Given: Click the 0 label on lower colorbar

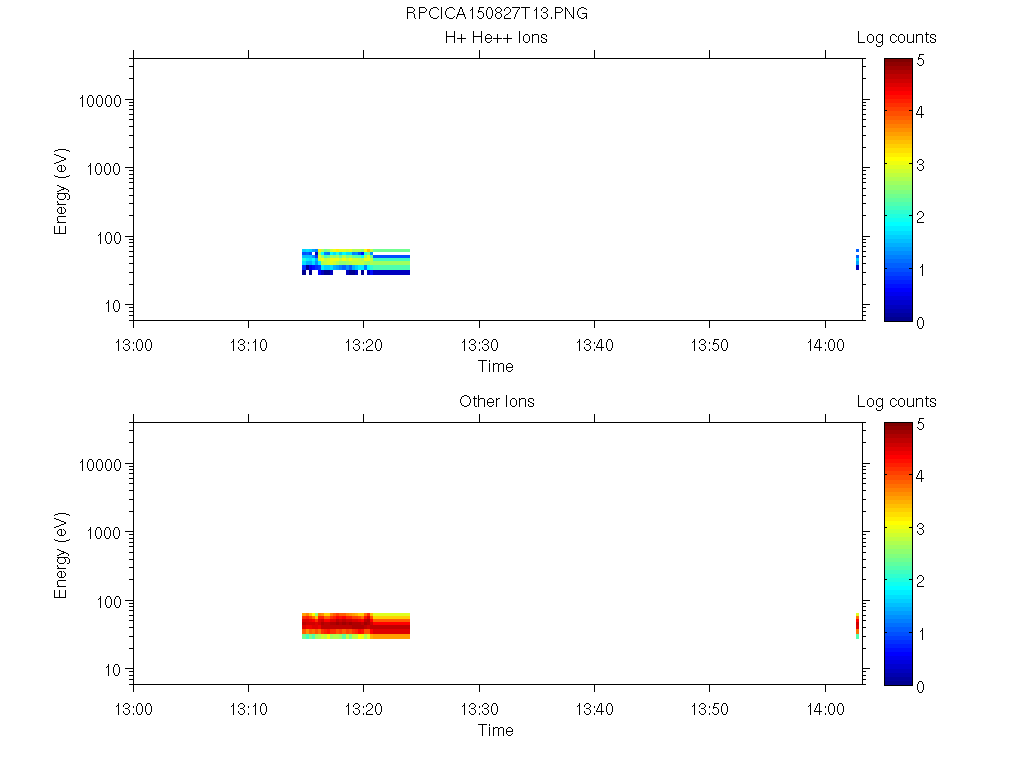Looking at the screenshot, I should click(x=920, y=686).
